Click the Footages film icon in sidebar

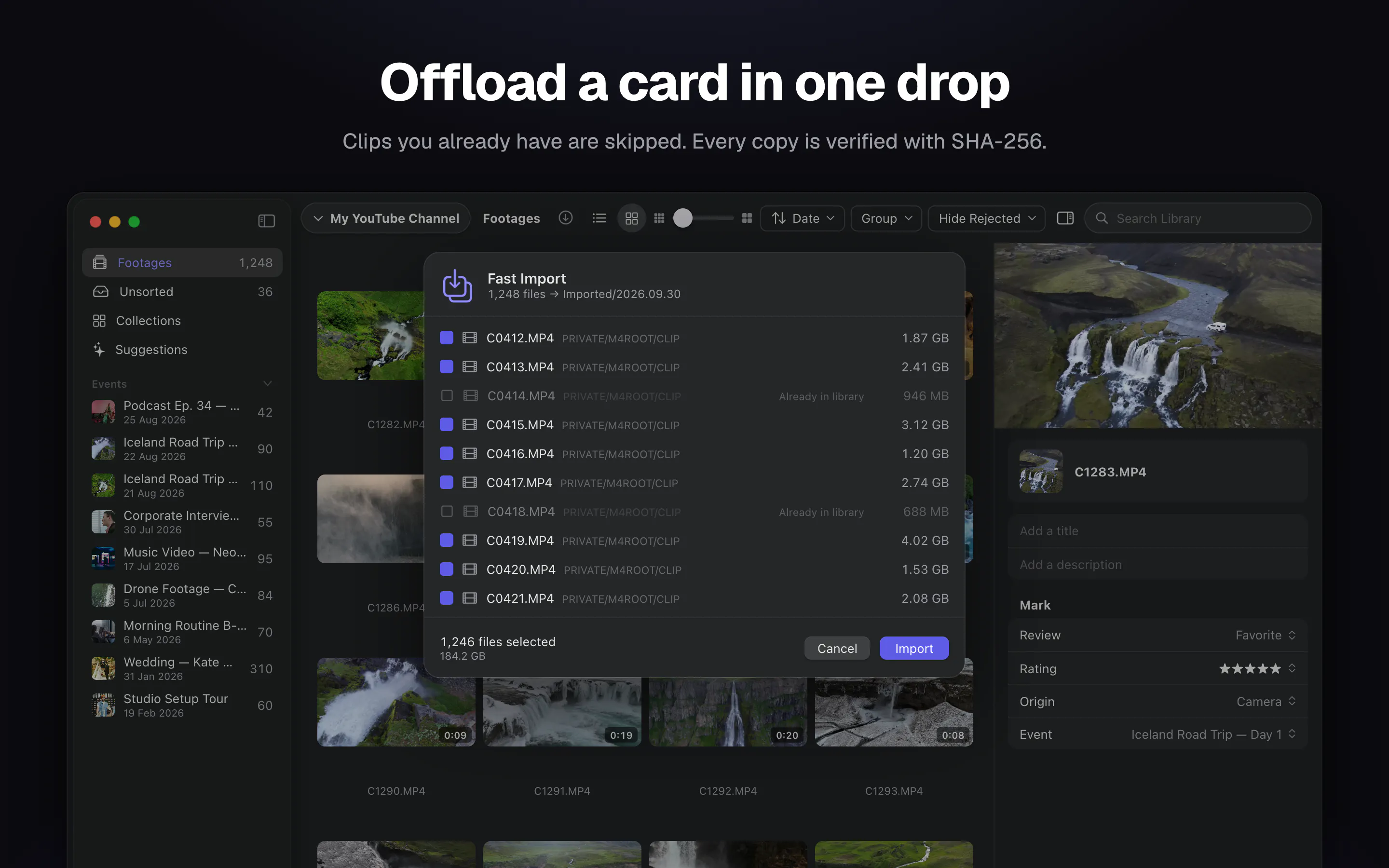click(x=100, y=262)
